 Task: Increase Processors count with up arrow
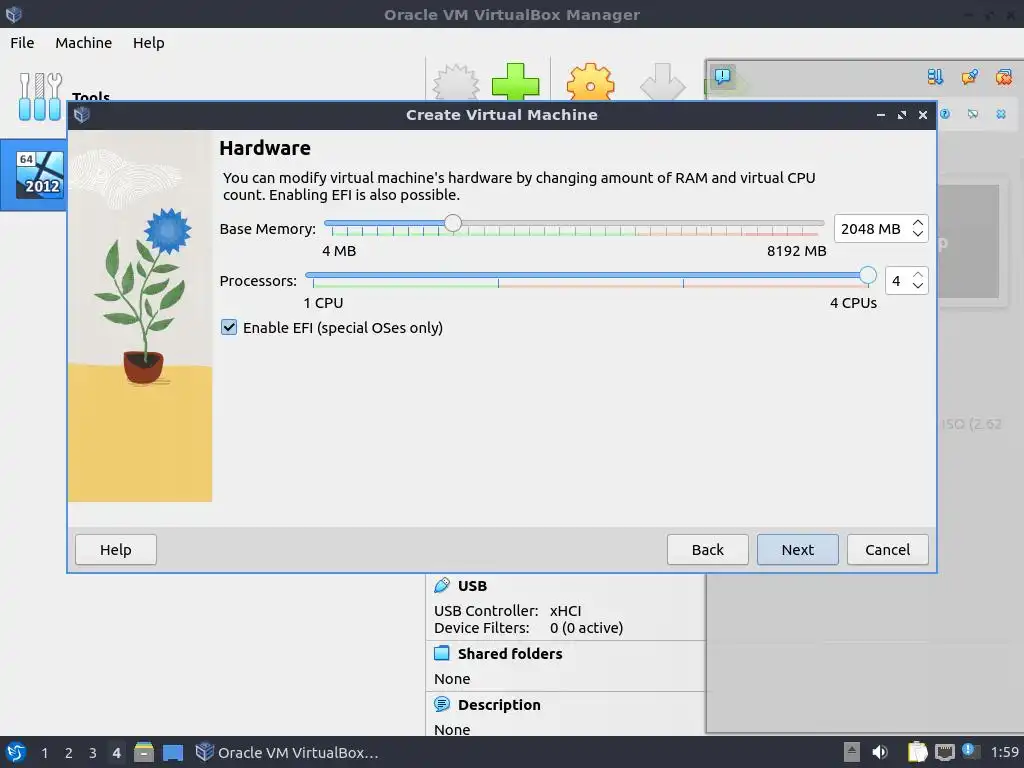[918, 274]
